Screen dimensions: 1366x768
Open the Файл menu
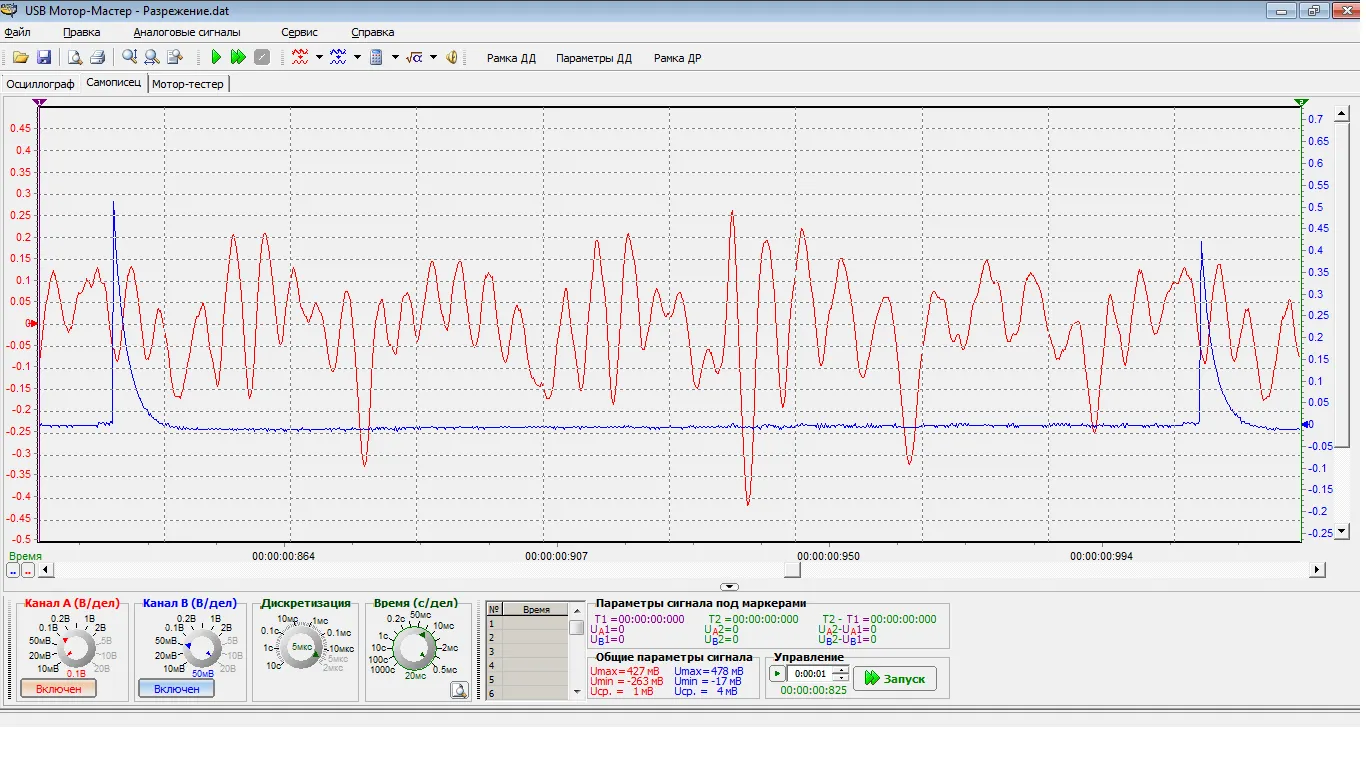pos(17,32)
